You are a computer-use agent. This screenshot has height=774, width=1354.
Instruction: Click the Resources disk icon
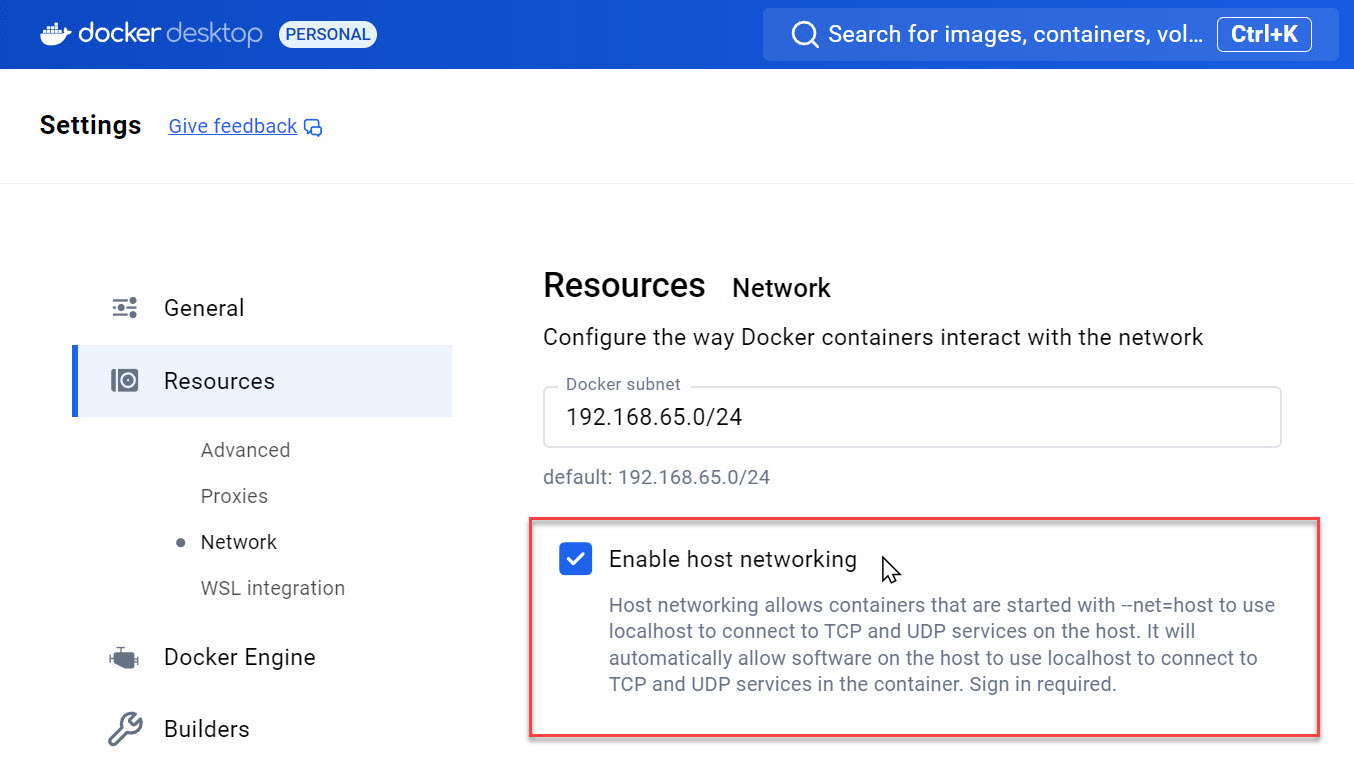coord(125,381)
